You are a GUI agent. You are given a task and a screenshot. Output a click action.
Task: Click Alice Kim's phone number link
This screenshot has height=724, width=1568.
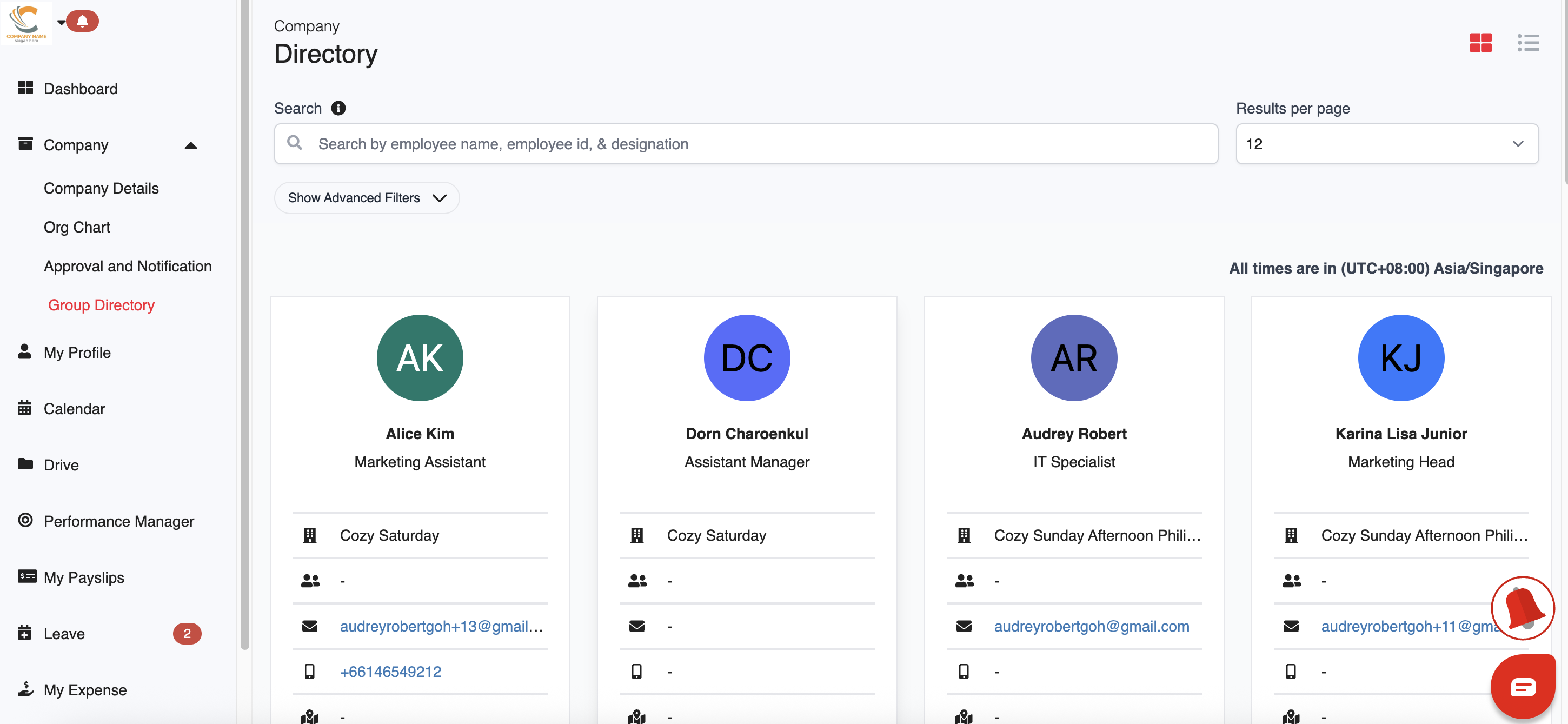click(390, 671)
